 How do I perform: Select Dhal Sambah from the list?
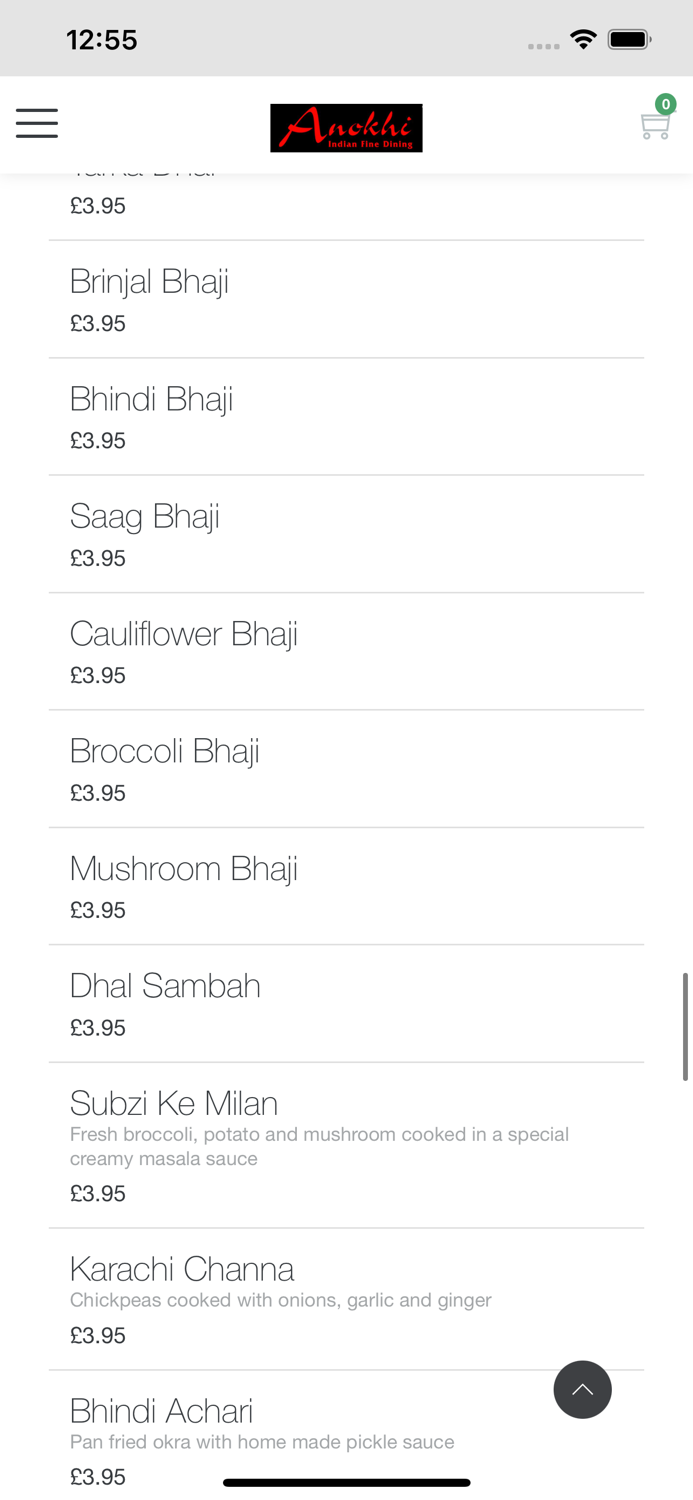click(165, 987)
